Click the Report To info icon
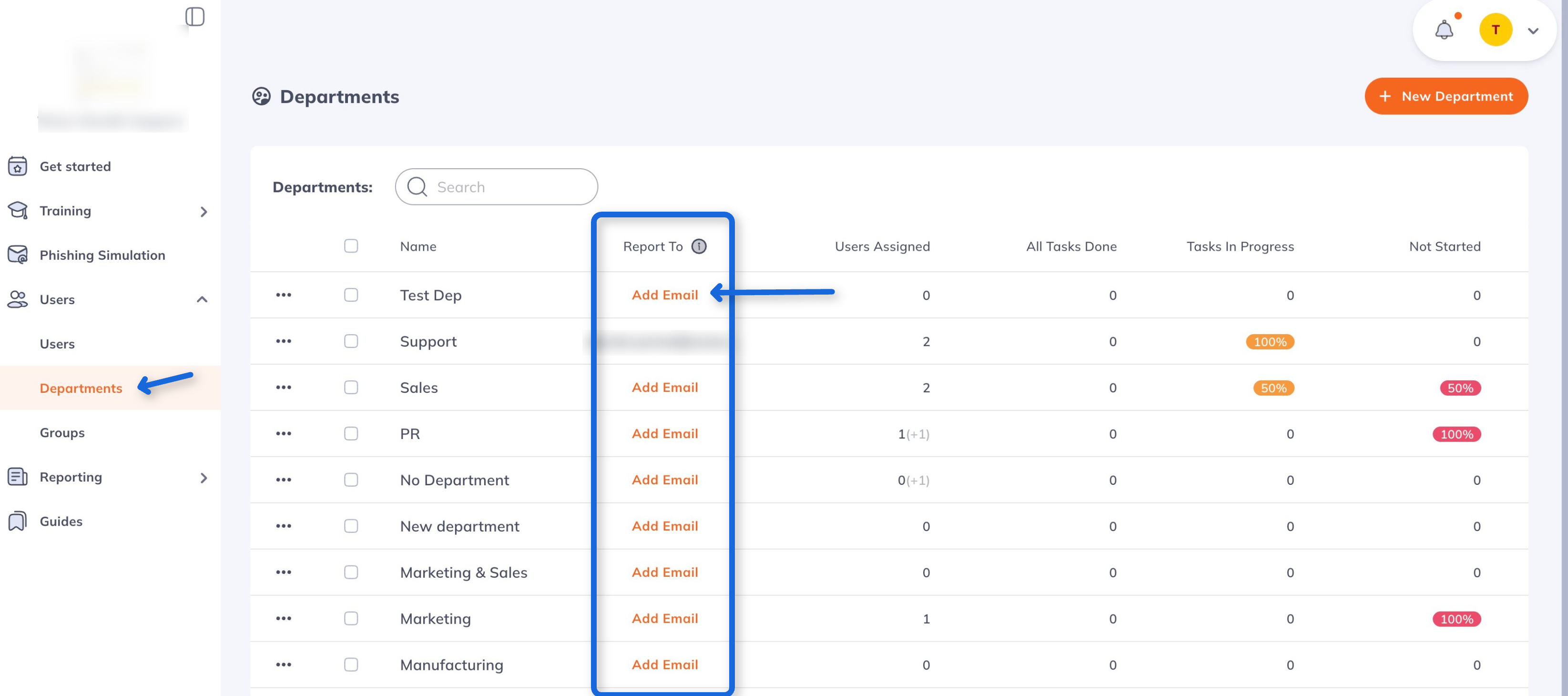The image size is (1568, 696). (x=699, y=246)
